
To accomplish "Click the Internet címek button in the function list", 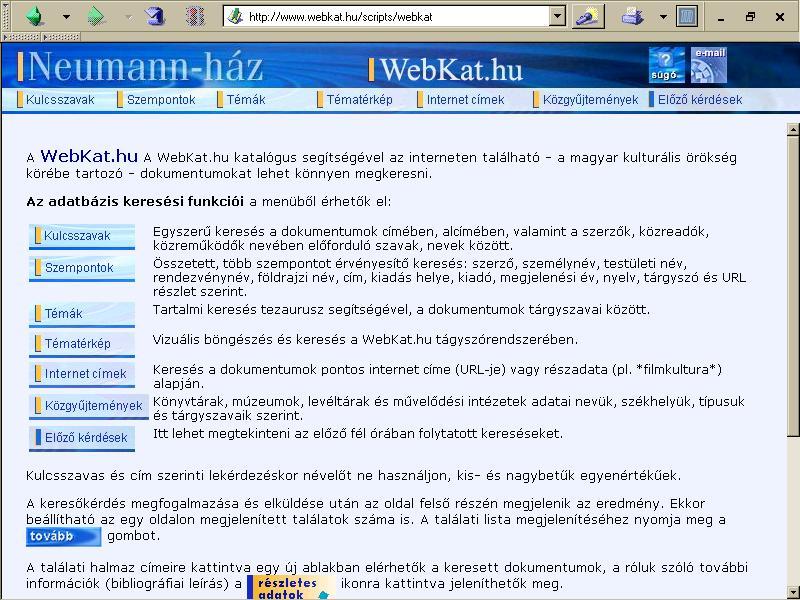I will point(82,374).
